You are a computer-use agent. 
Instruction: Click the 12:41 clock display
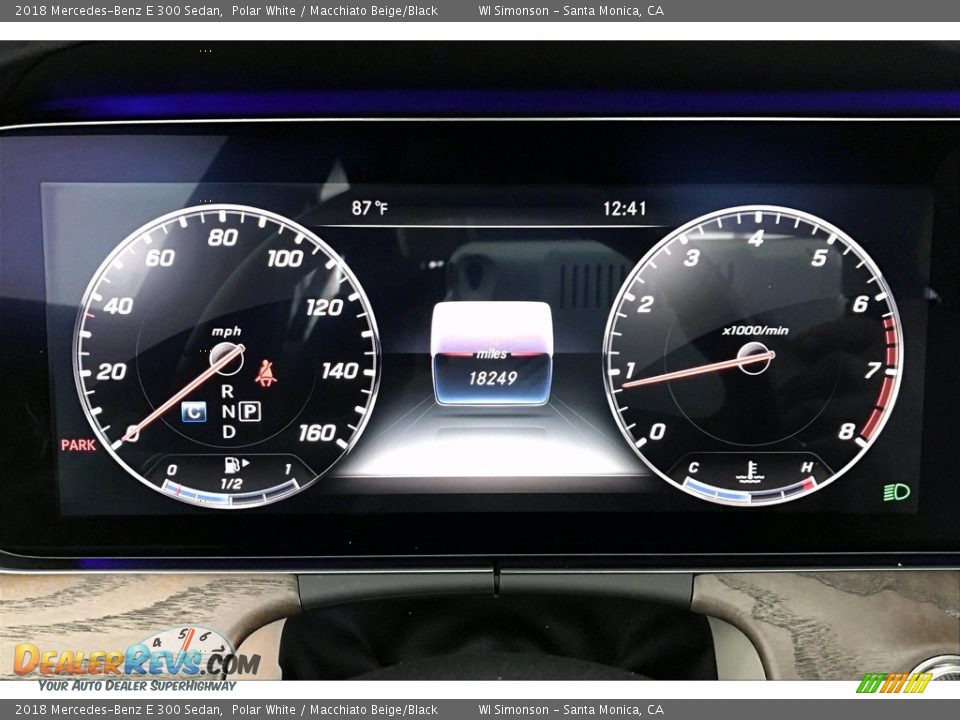pos(624,209)
